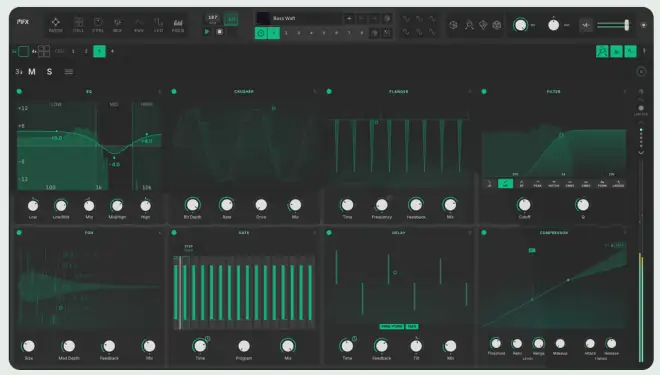Click the first green button top right
This screenshot has height=375, width=660.
coord(602,51)
